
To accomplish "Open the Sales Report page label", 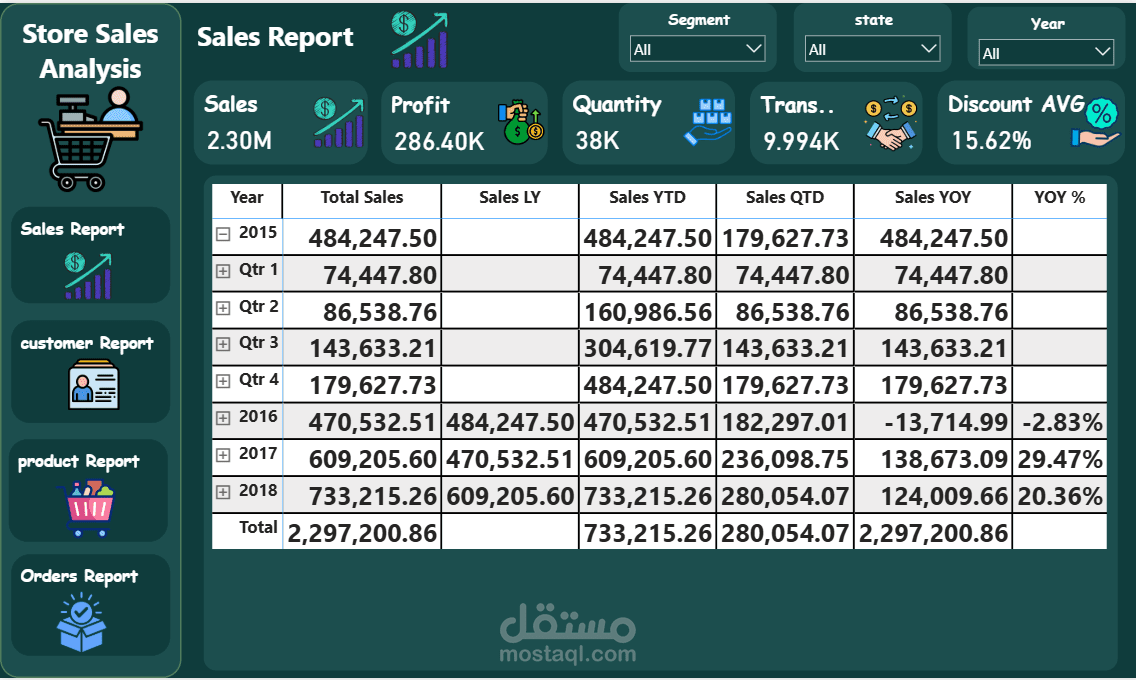I will (x=72, y=230).
